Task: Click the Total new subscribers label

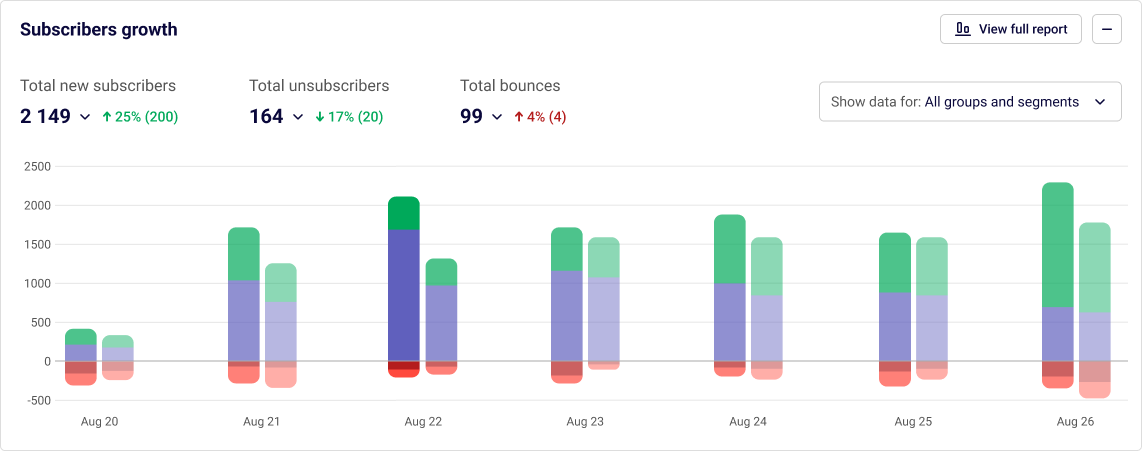Action: click(x=98, y=86)
